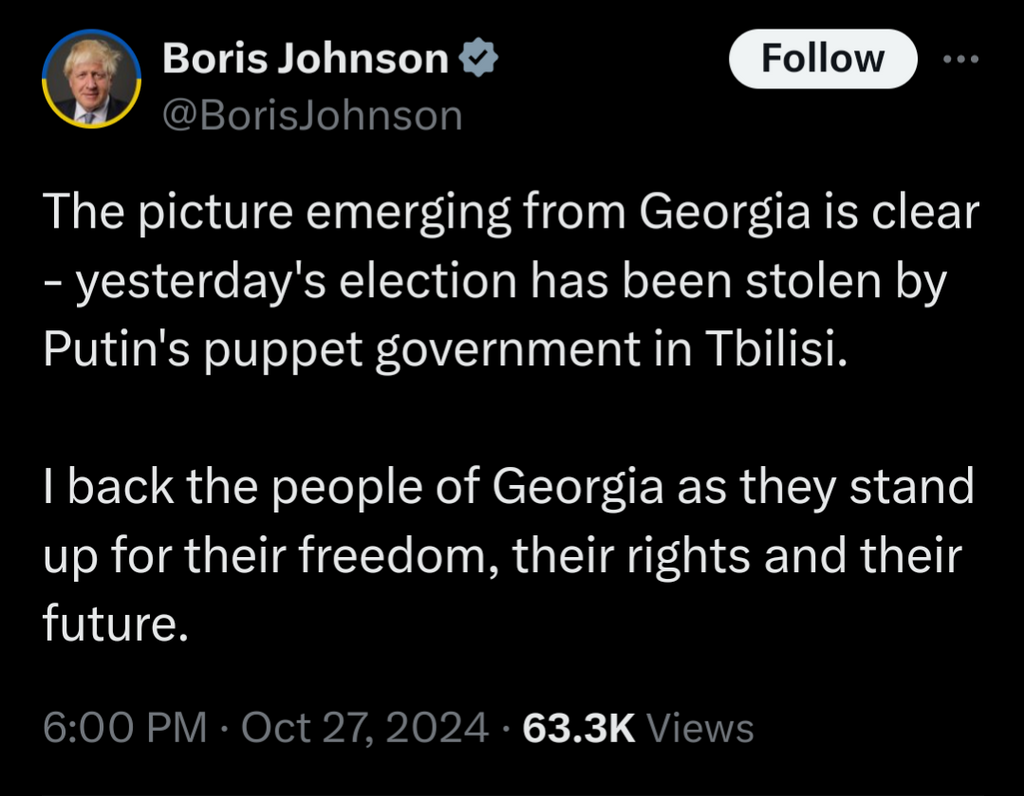The image size is (1024, 796).
Task: Click the blue verified checkmark badge
Action: click(478, 60)
